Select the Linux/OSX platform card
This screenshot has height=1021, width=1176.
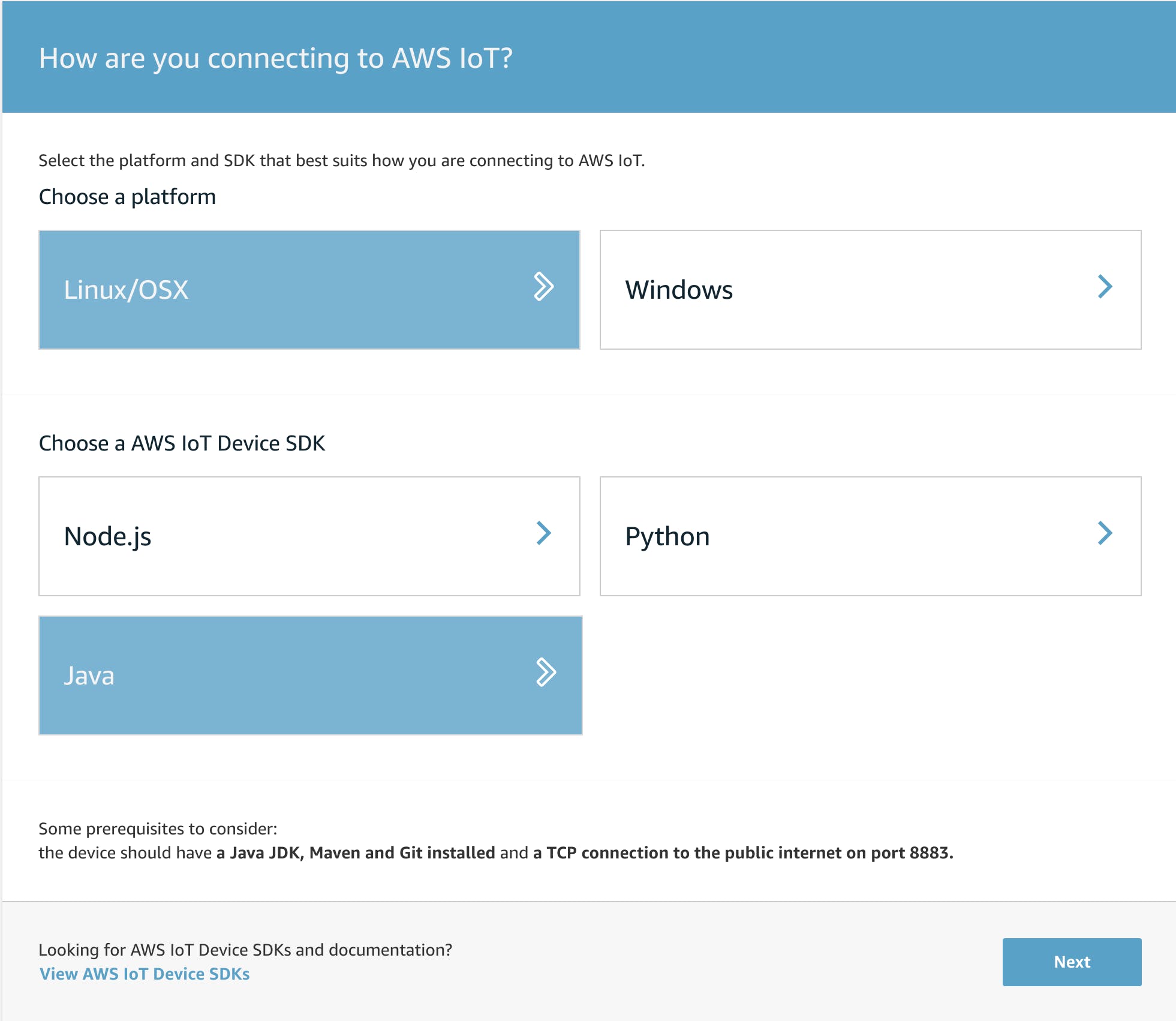[x=309, y=290]
